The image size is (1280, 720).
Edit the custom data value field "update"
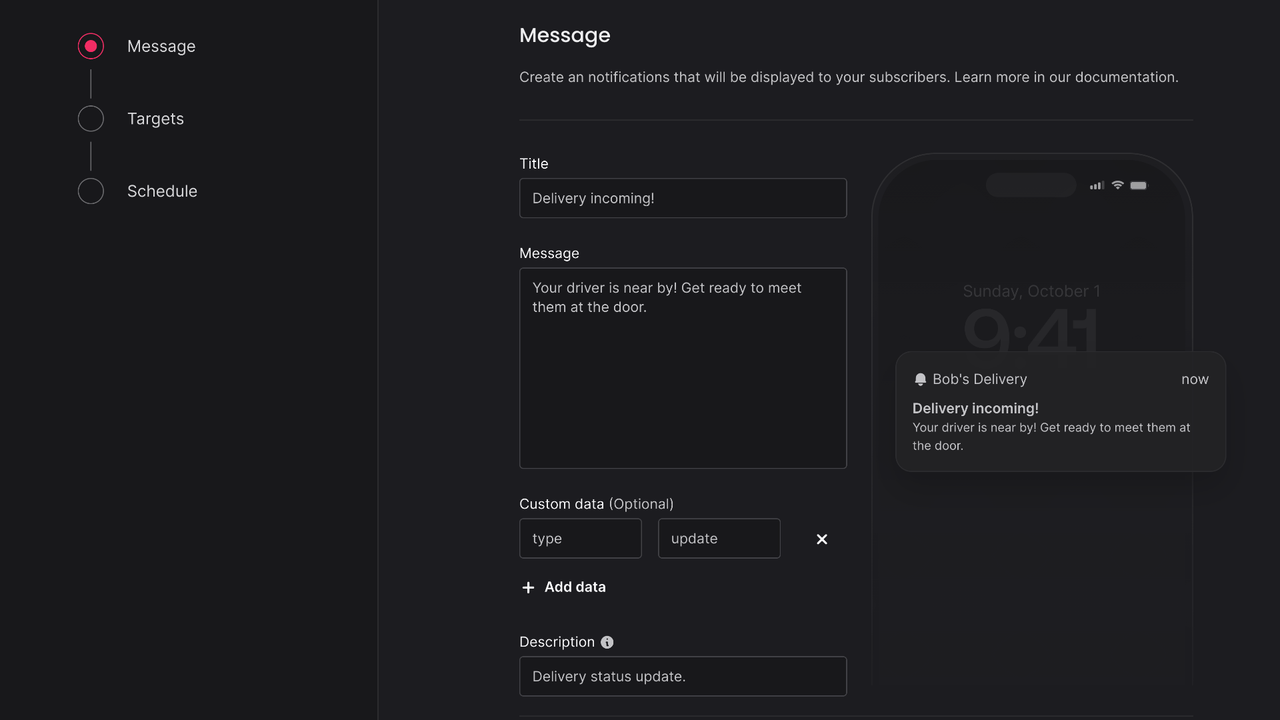click(719, 538)
